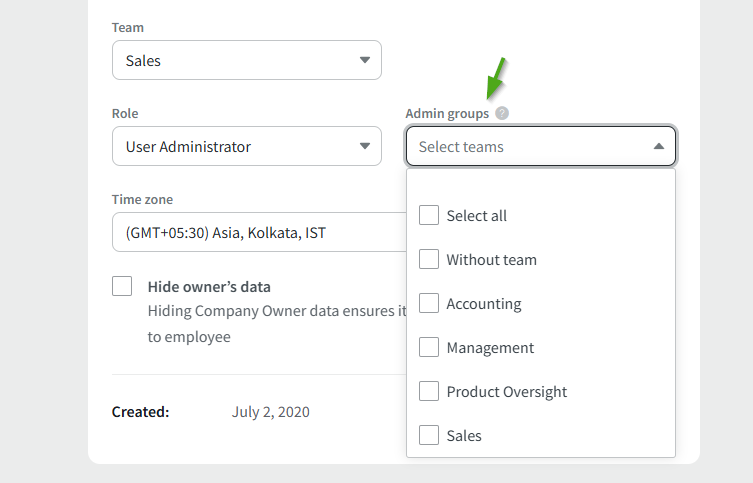Open the Time zone dropdown
The image size is (753, 483).
click(255, 233)
